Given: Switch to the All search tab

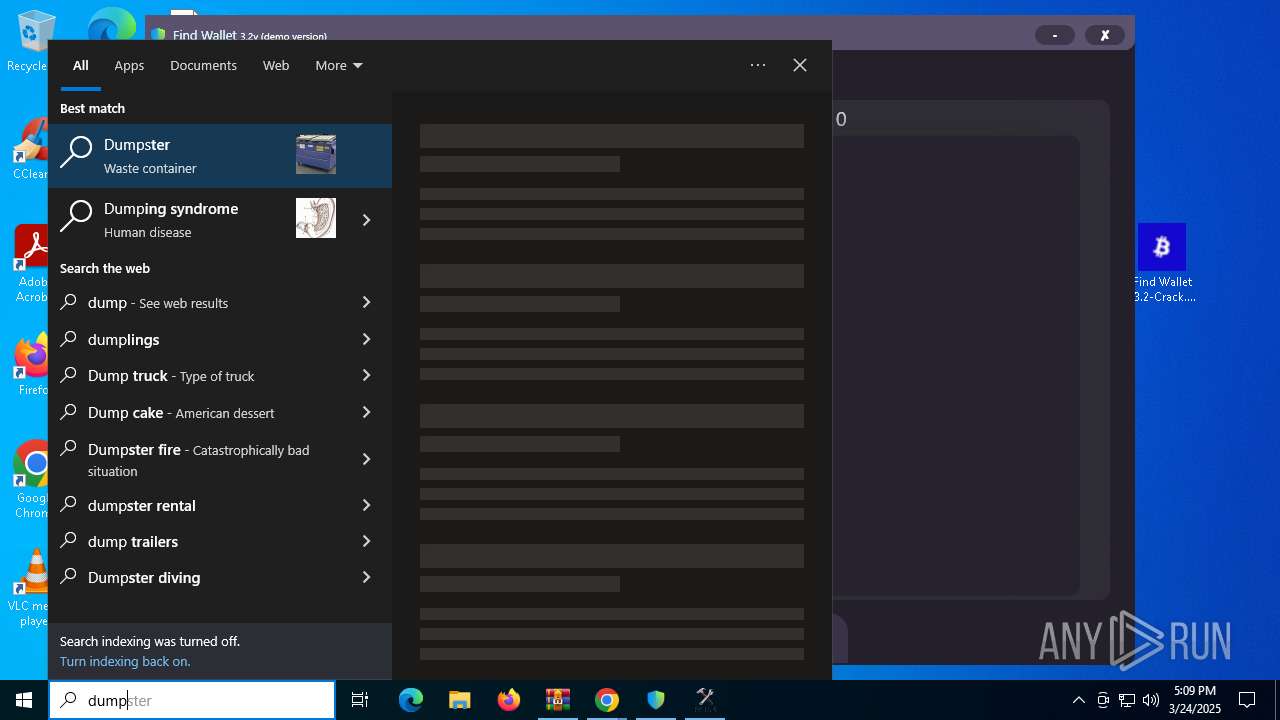Looking at the screenshot, I should pos(81,65).
